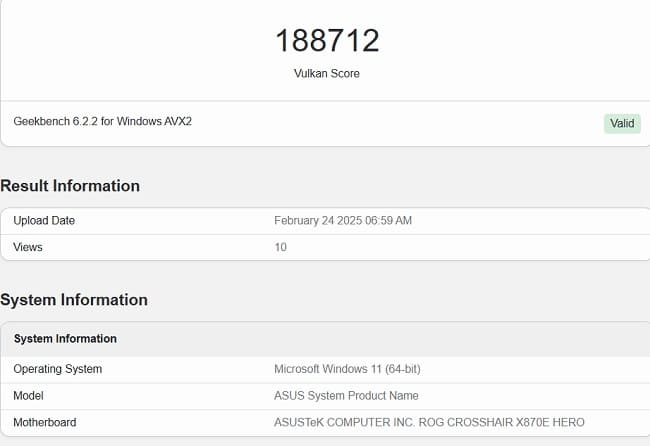The width and height of the screenshot is (650, 446).
Task: Click the February 24 2025 date text
Action: tap(318, 220)
